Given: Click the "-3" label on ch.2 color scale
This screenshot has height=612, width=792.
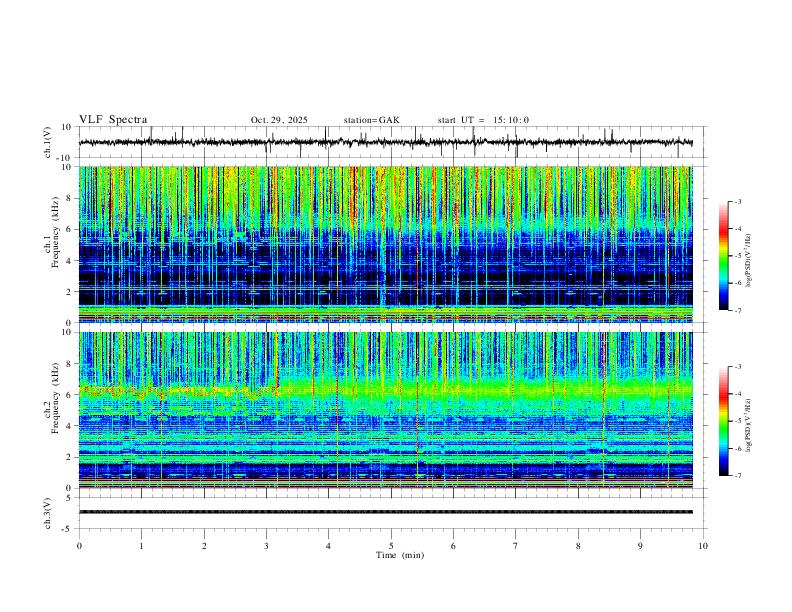Looking at the screenshot, I should click(737, 367).
